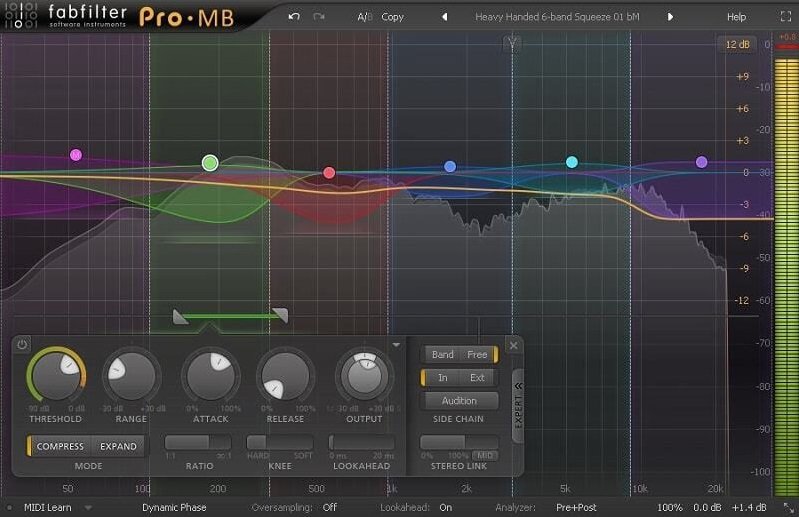This screenshot has width=799, height=517.
Task: Close the band controls panel
Action: 514,346
